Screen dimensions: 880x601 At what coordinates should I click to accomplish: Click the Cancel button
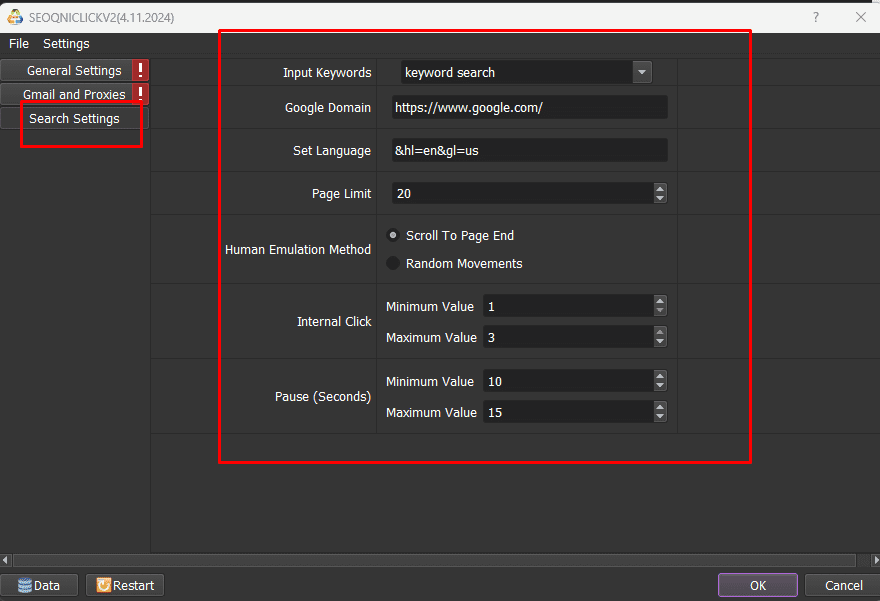[844, 585]
